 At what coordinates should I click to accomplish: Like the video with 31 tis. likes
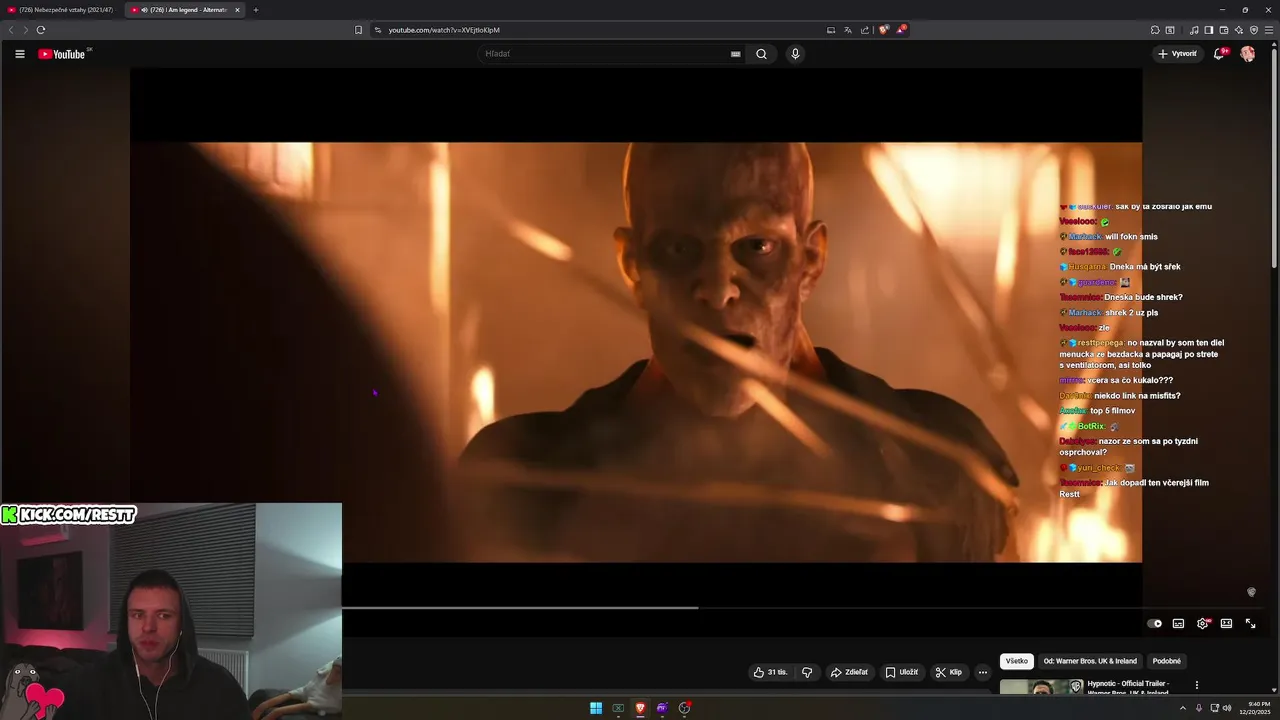click(770, 672)
